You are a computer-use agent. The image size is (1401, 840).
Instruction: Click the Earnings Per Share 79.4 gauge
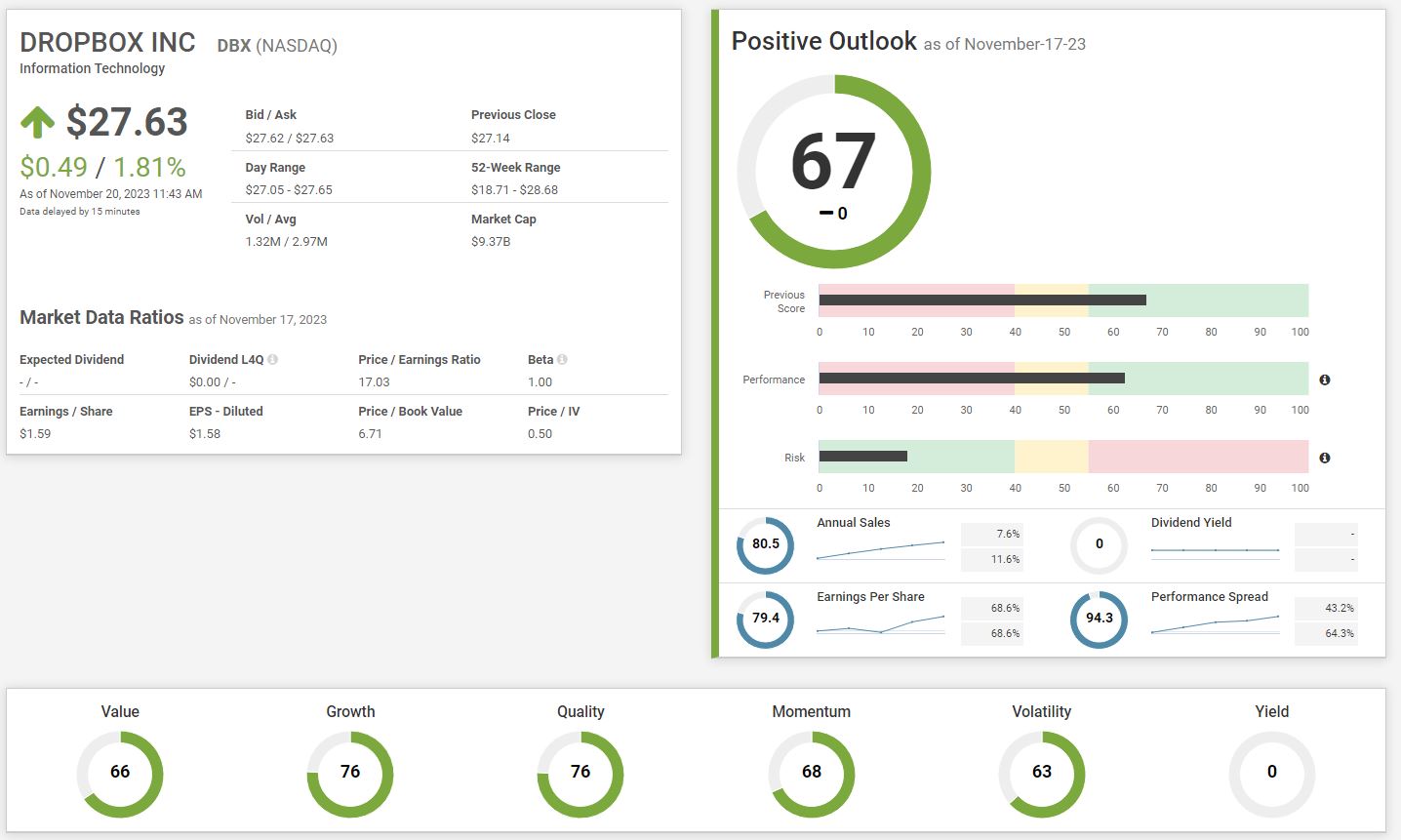(766, 619)
